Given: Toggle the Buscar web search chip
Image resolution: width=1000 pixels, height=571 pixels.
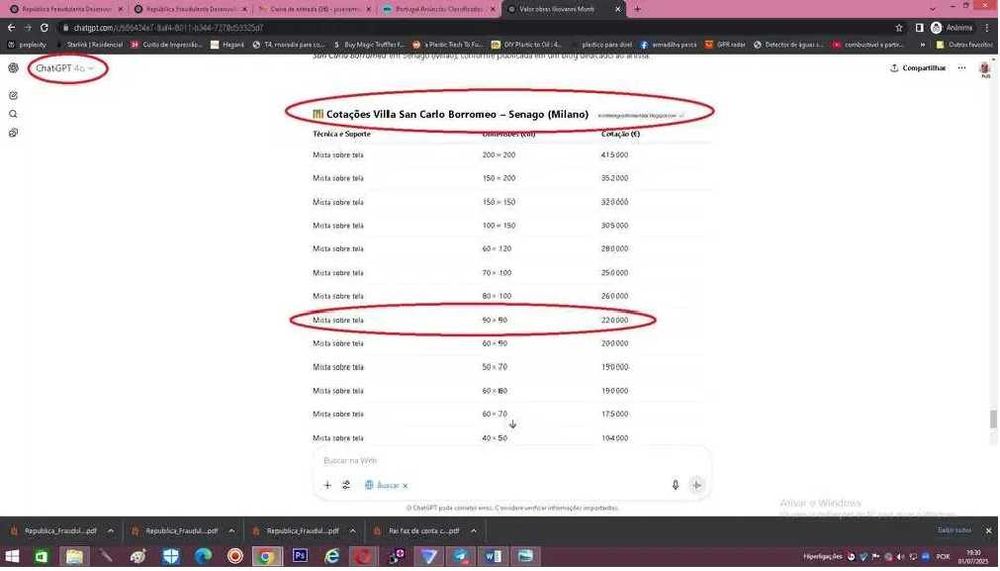Looking at the screenshot, I should pos(383,487).
